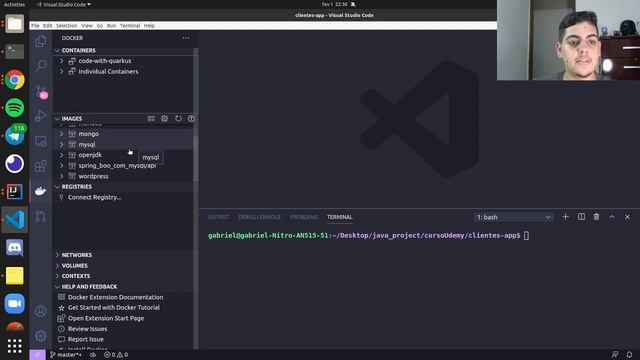
Task: Maximize the panel with up chevron
Action: [x=612, y=217]
